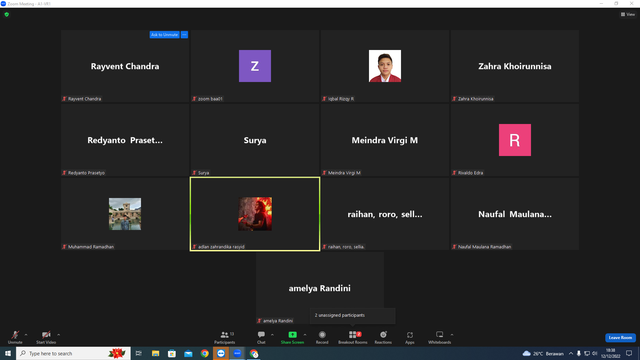Expand Share Screen options arrow
The height and width of the screenshot is (360, 640).
(305, 335)
